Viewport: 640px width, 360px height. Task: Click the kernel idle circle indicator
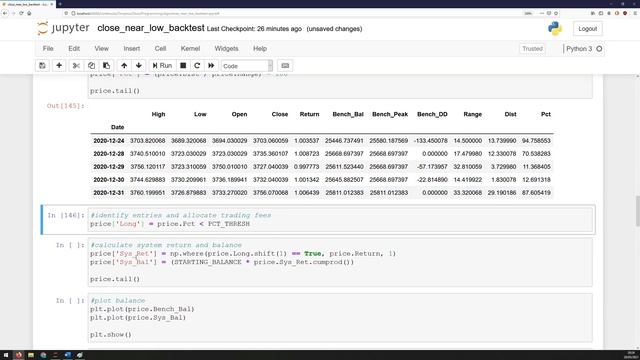click(599, 49)
